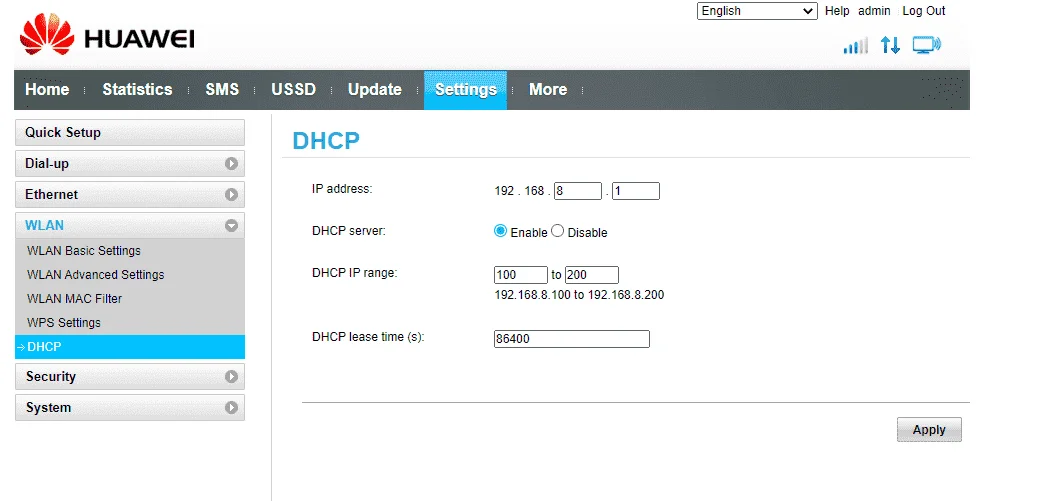Open WPS Settings page
This screenshot has height=501, width=1045.
click(64, 322)
